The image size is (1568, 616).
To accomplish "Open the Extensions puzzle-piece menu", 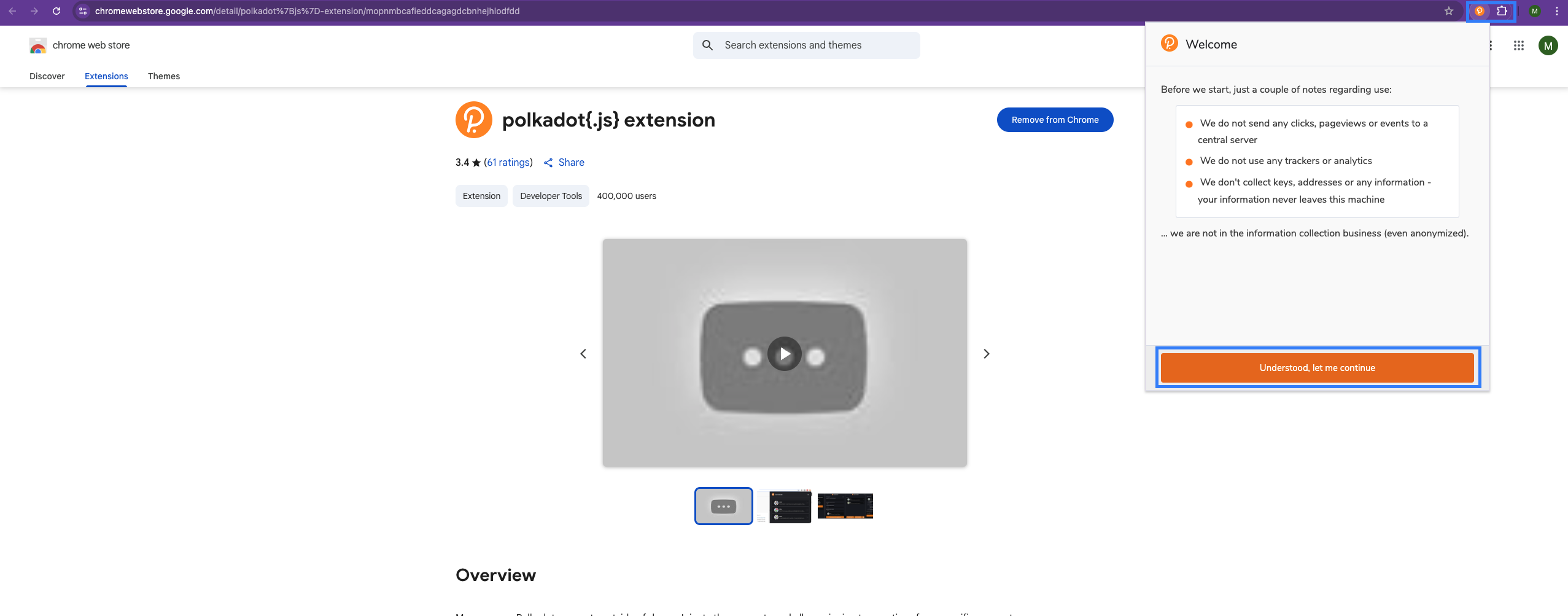I will (1502, 11).
